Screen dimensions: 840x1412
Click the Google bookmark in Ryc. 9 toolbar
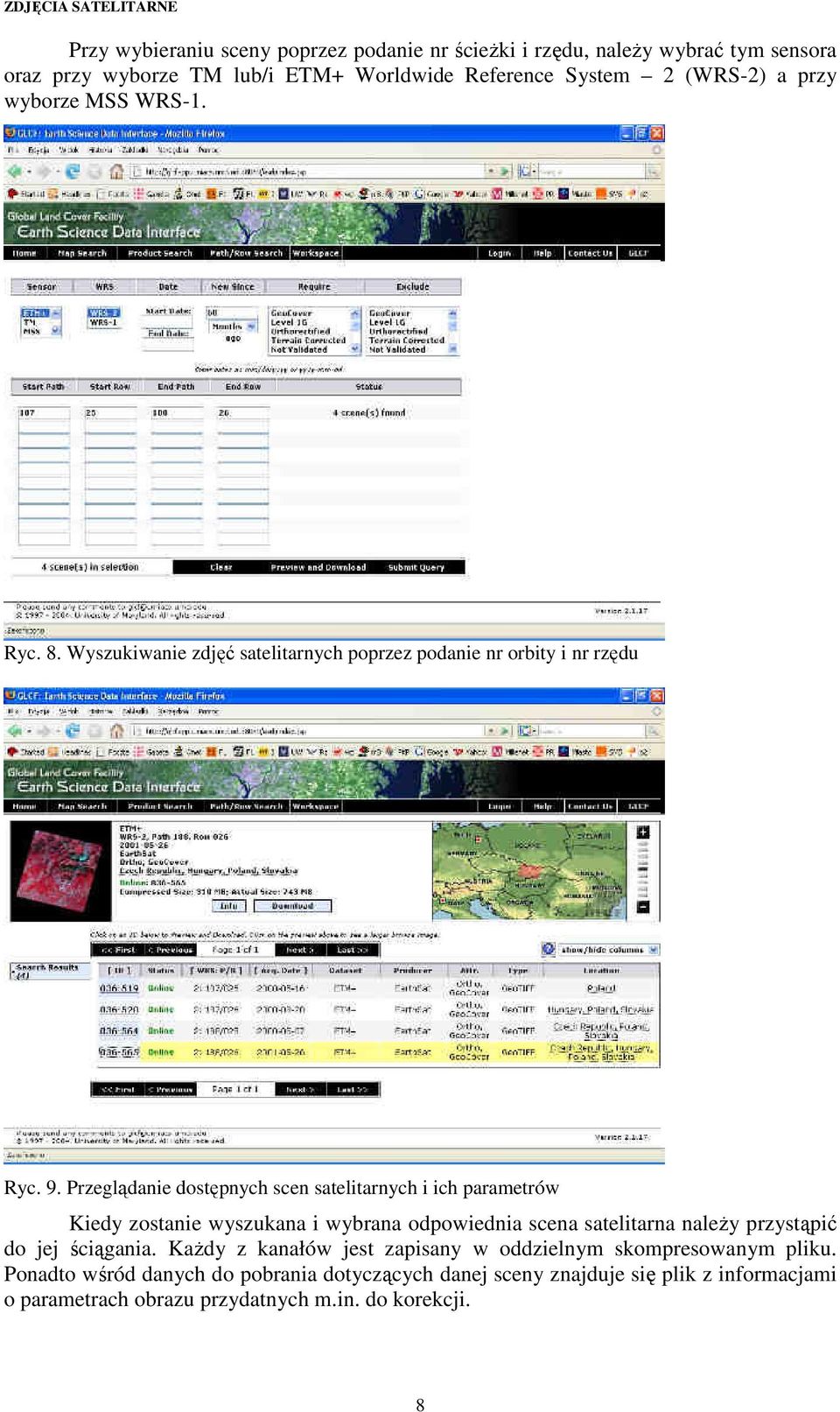coord(431,752)
